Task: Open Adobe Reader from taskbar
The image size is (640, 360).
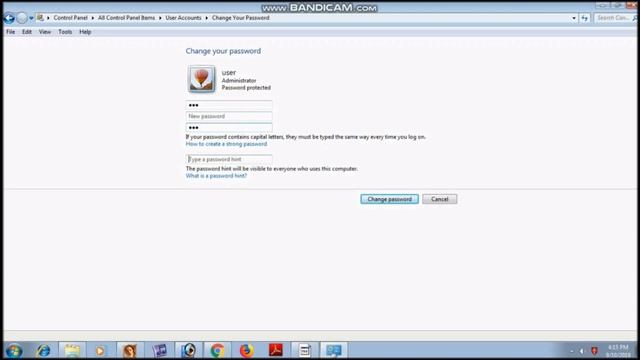Action: pos(276,351)
